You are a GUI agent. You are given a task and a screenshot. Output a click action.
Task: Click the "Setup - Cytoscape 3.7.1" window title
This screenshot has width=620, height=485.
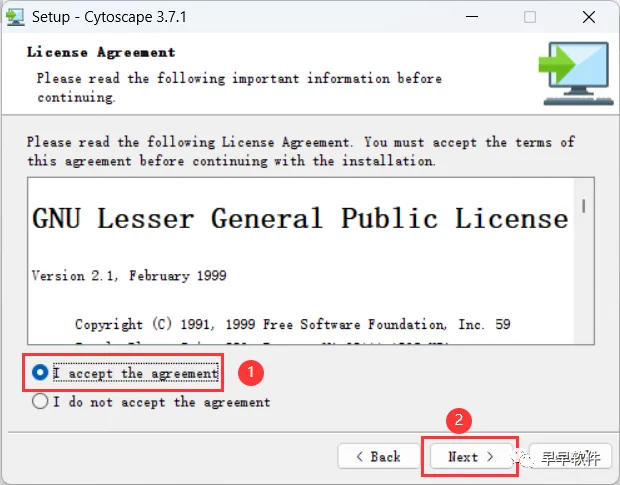tap(109, 17)
